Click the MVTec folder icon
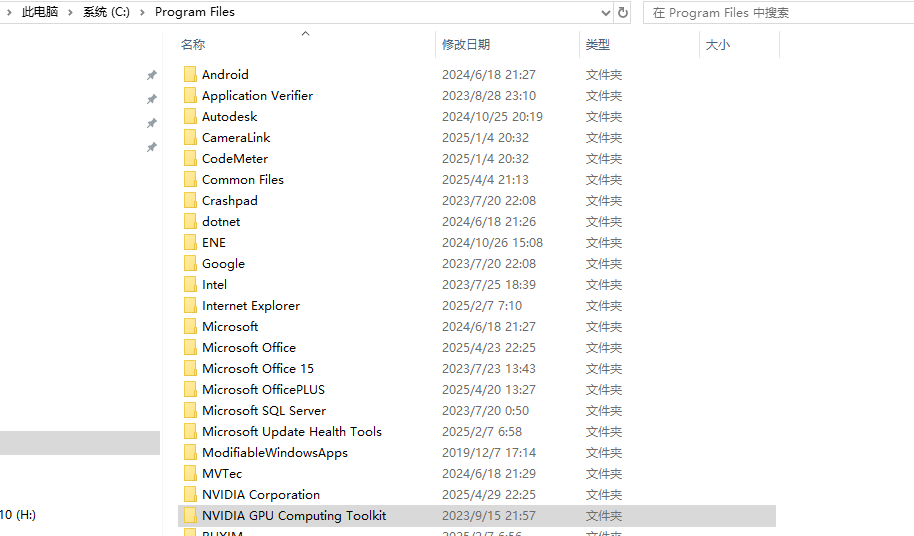This screenshot has width=914, height=536. click(x=190, y=473)
